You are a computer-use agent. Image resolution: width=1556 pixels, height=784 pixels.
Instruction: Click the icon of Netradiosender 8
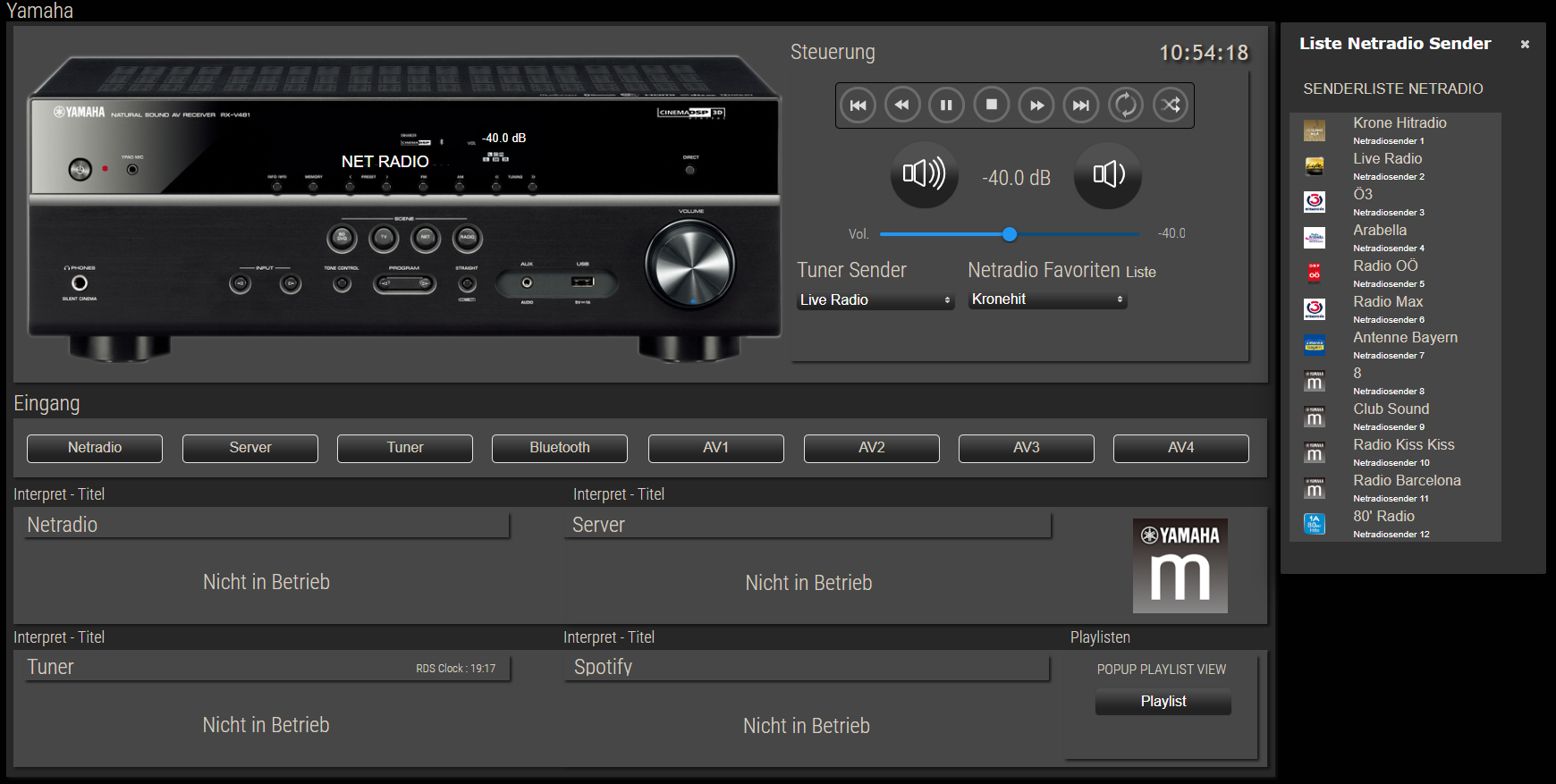click(1315, 381)
